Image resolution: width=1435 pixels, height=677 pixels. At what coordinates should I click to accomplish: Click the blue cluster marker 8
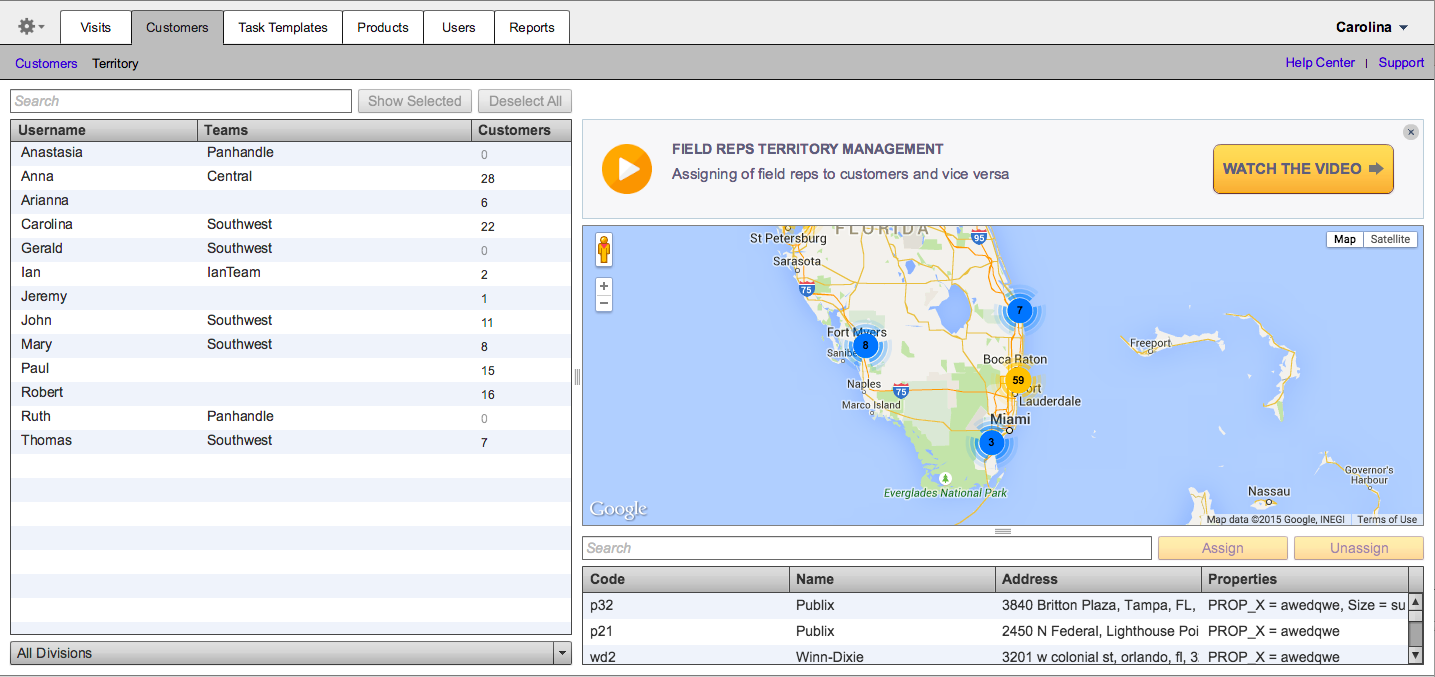click(866, 346)
